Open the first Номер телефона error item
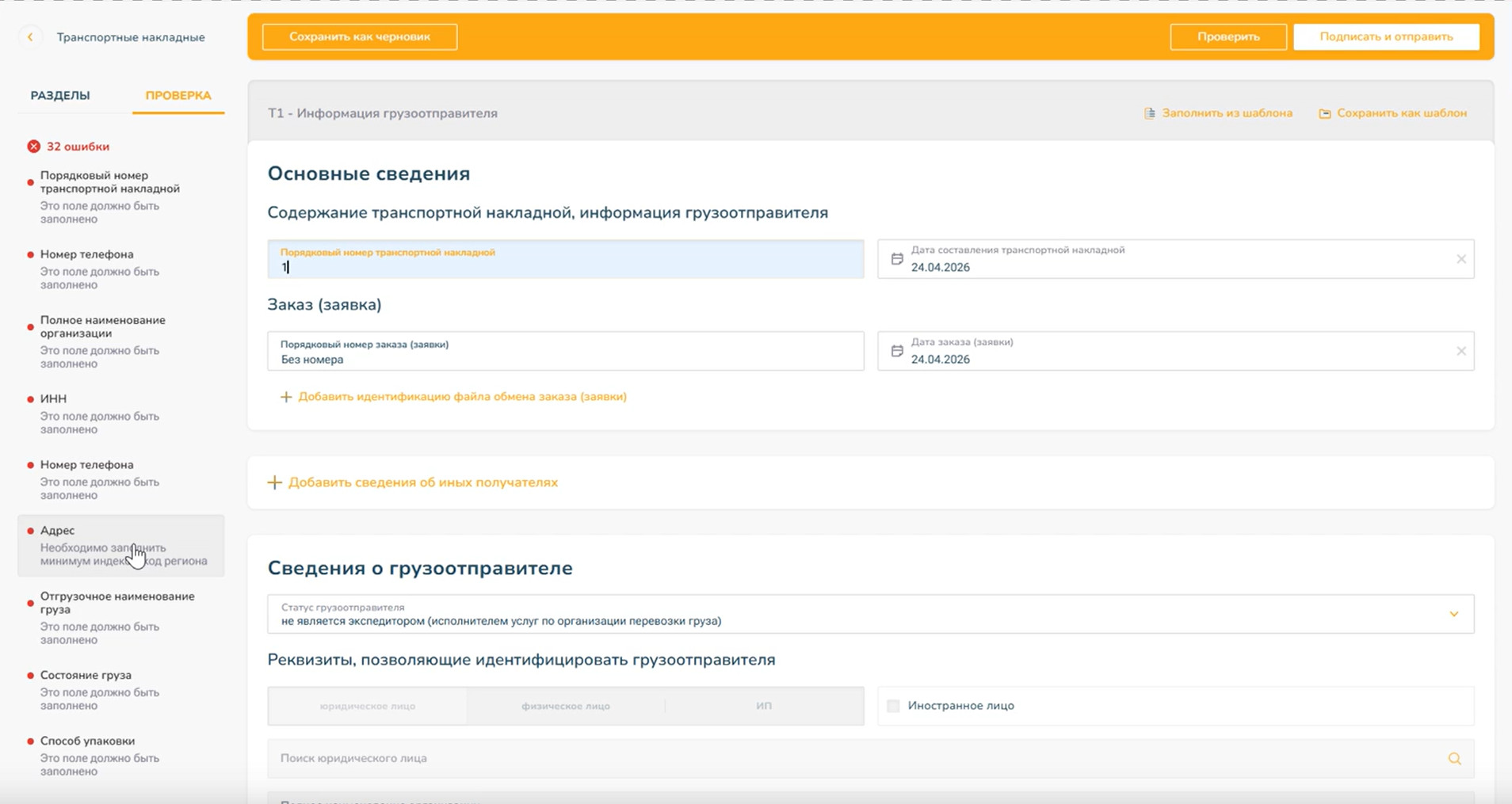The height and width of the screenshot is (804, 1512). 120,269
